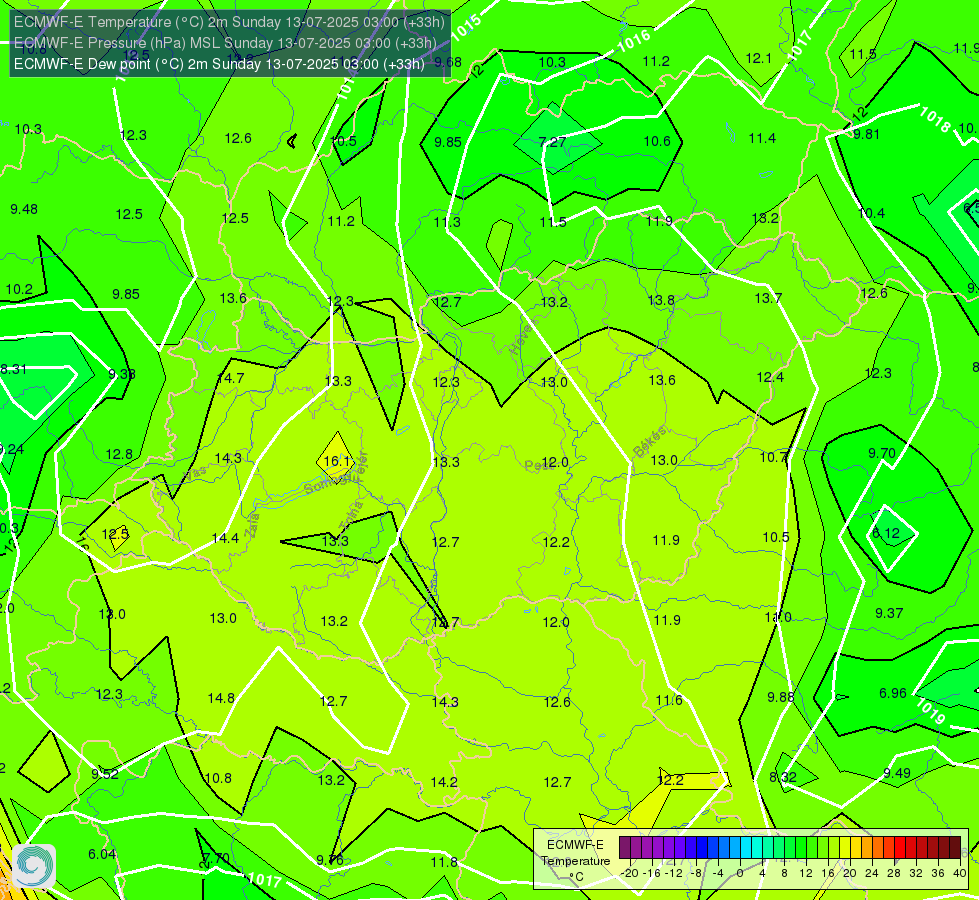Click the 16.1 value in yellow diamond
This screenshot has width=979, height=900.
pyautogui.click(x=337, y=461)
